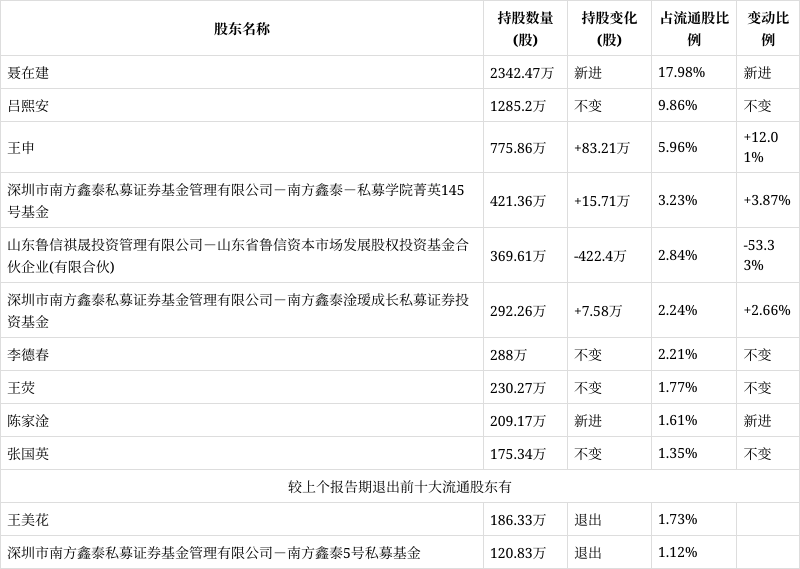800x569 pixels.
Task: Click the value 369.61万
Action: tap(517, 256)
